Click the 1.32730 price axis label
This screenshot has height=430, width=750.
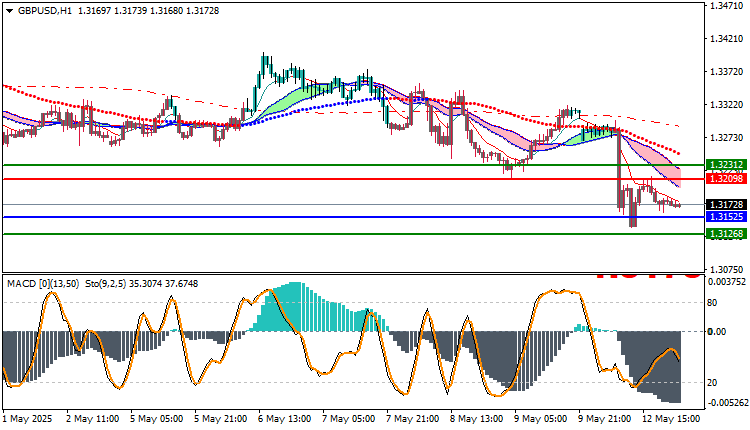[727, 138]
